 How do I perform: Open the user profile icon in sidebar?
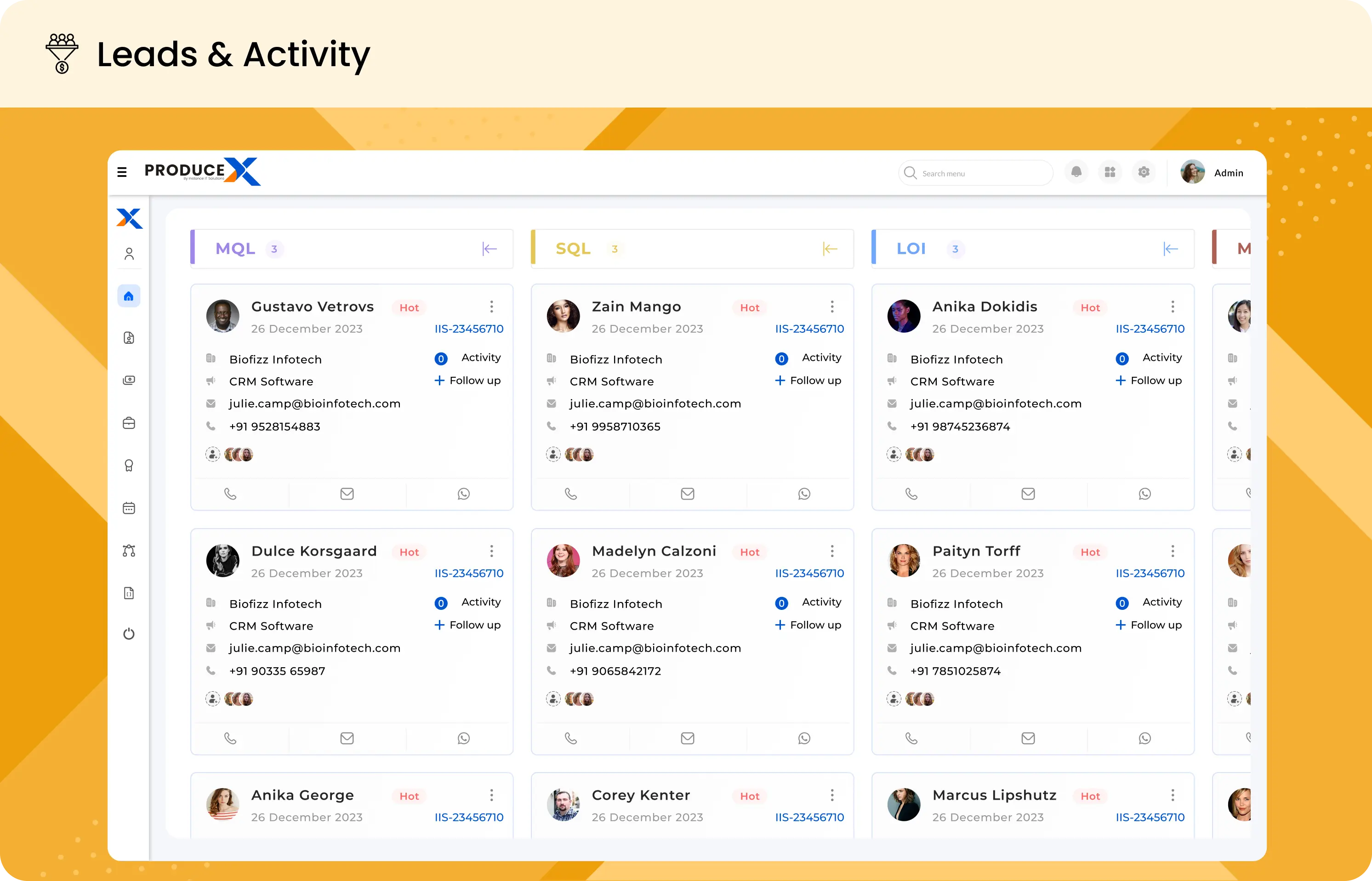(x=129, y=253)
